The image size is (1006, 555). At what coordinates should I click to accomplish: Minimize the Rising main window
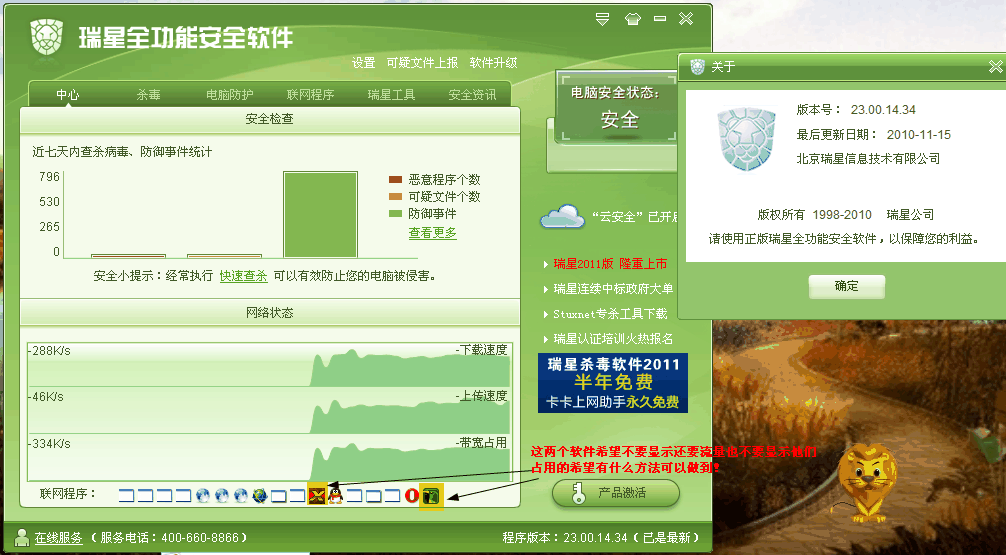[660, 19]
